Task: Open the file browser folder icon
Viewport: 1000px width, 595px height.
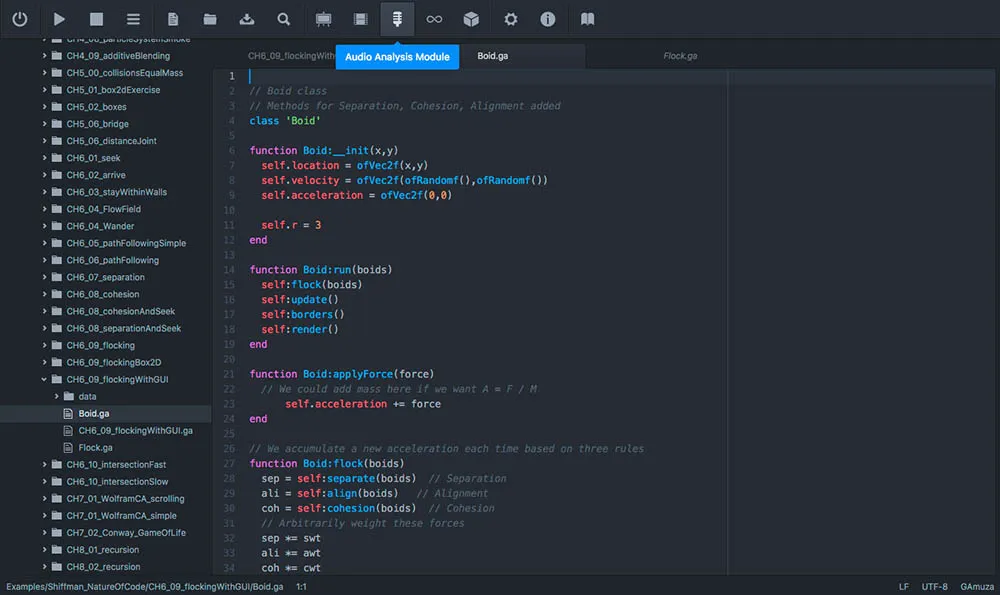Action: 210,18
